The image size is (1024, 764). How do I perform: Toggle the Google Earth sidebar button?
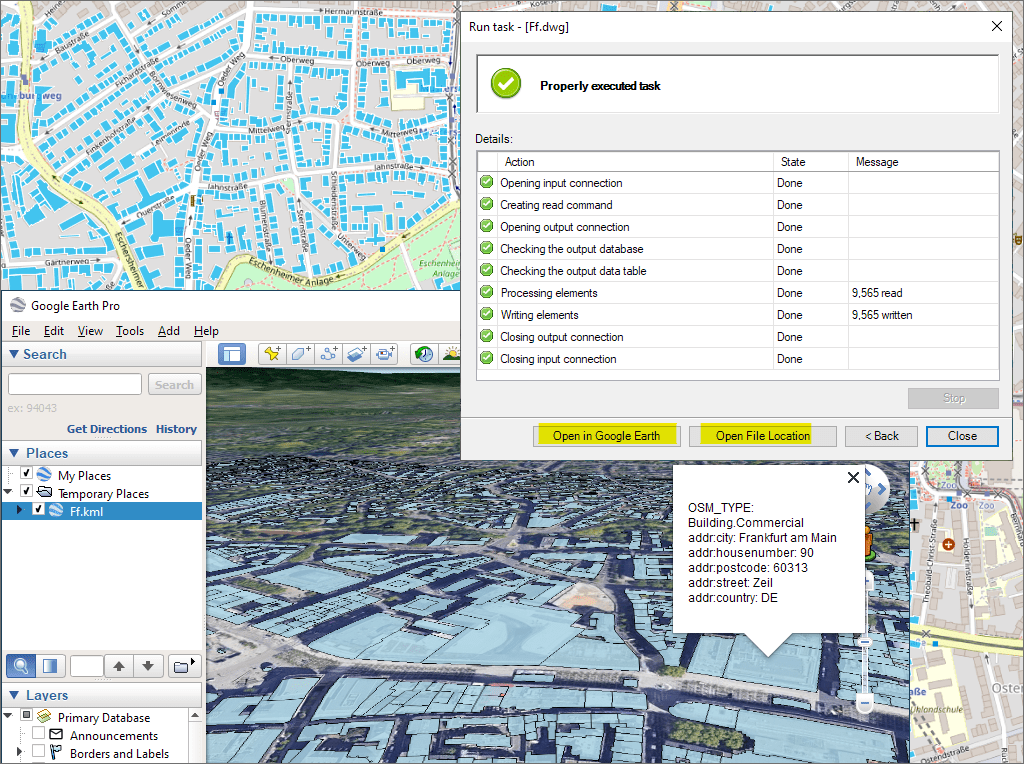pos(232,354)
